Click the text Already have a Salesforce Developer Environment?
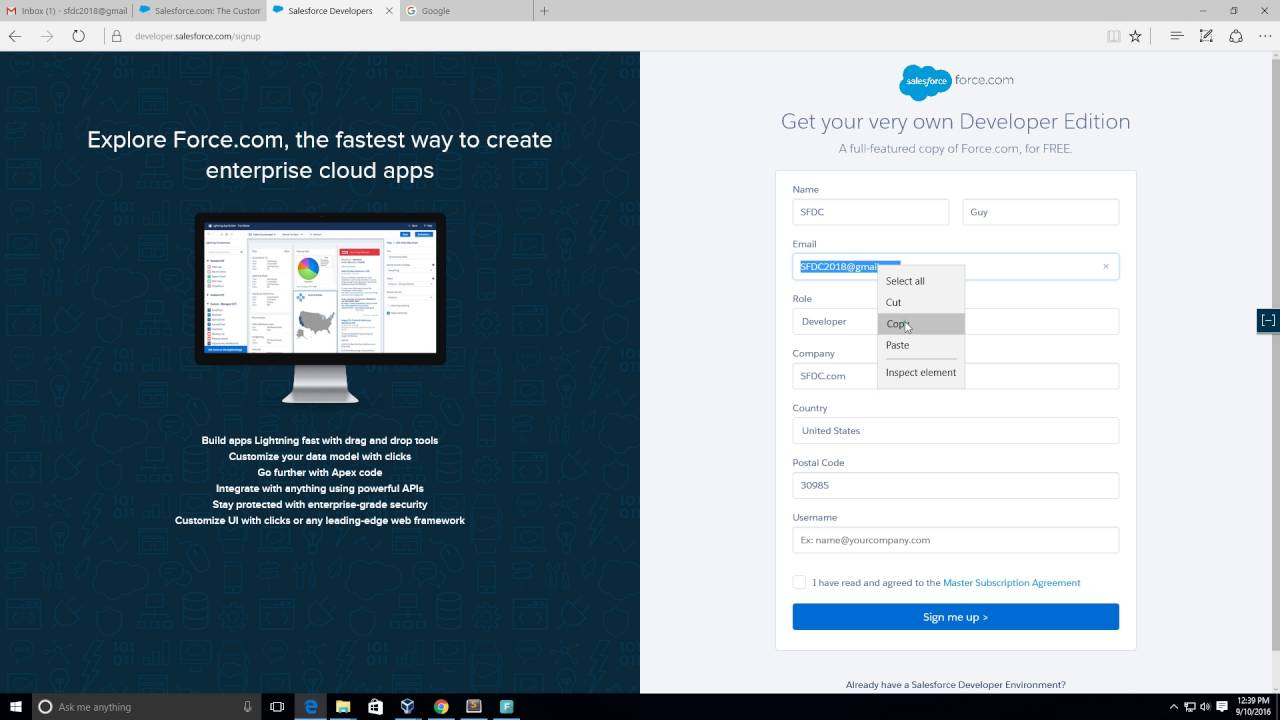The image size is (1280, 720). click(x=955, y=685)
